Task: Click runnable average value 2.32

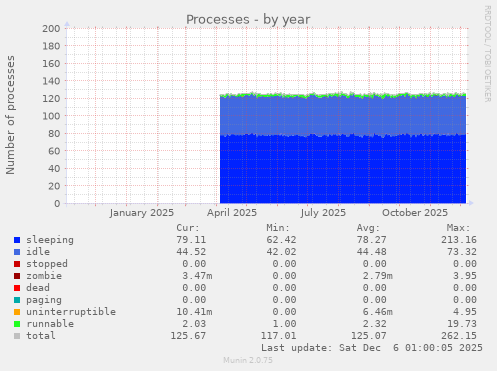Action: pos(374,324)
